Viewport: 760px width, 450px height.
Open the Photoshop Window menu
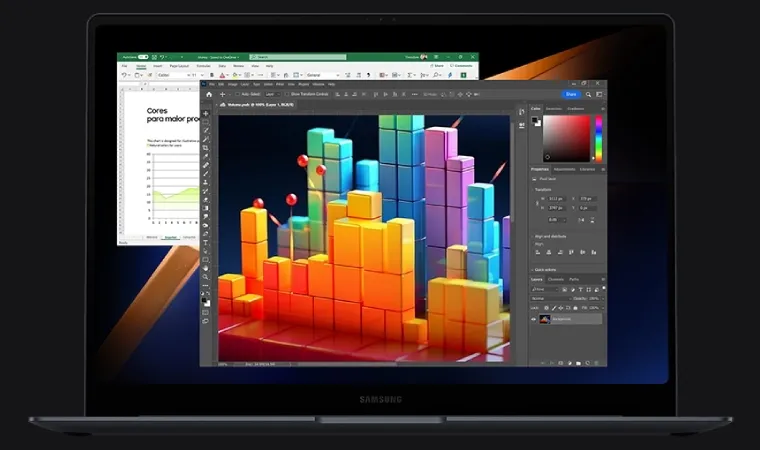click(318, 84)
